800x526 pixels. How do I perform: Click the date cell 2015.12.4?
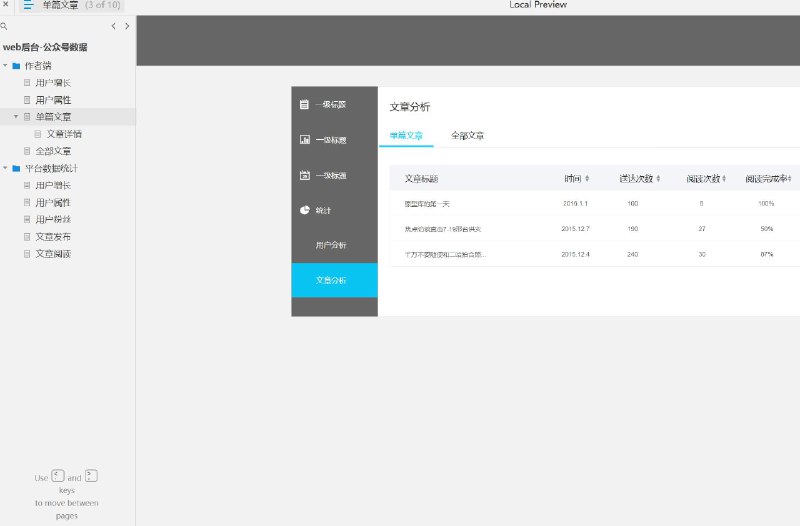coord(576,255)
